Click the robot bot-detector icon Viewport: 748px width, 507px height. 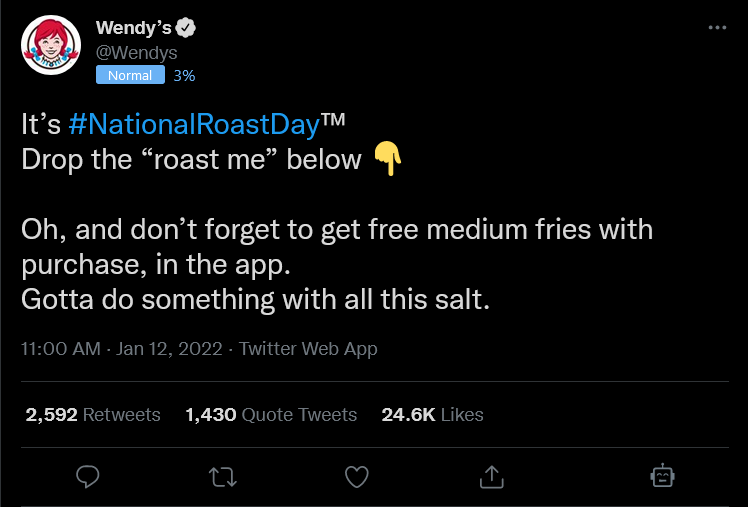pyautogui.click(x=661, y=475)
